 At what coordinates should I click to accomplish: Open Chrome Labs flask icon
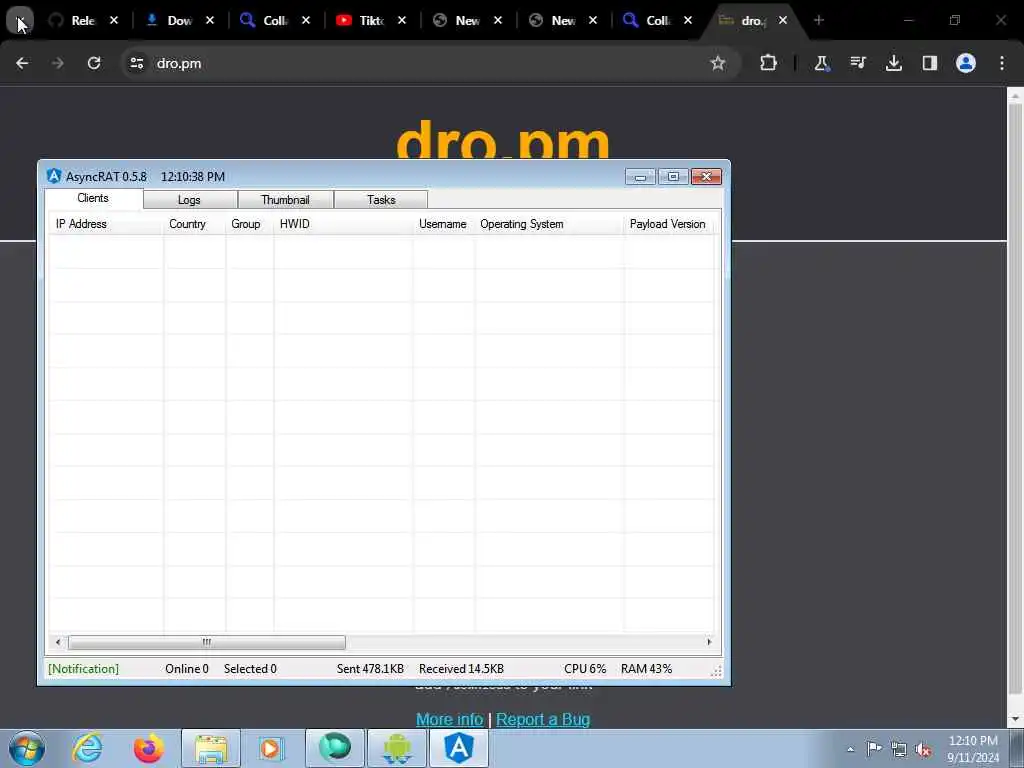(x=822, y=63)
